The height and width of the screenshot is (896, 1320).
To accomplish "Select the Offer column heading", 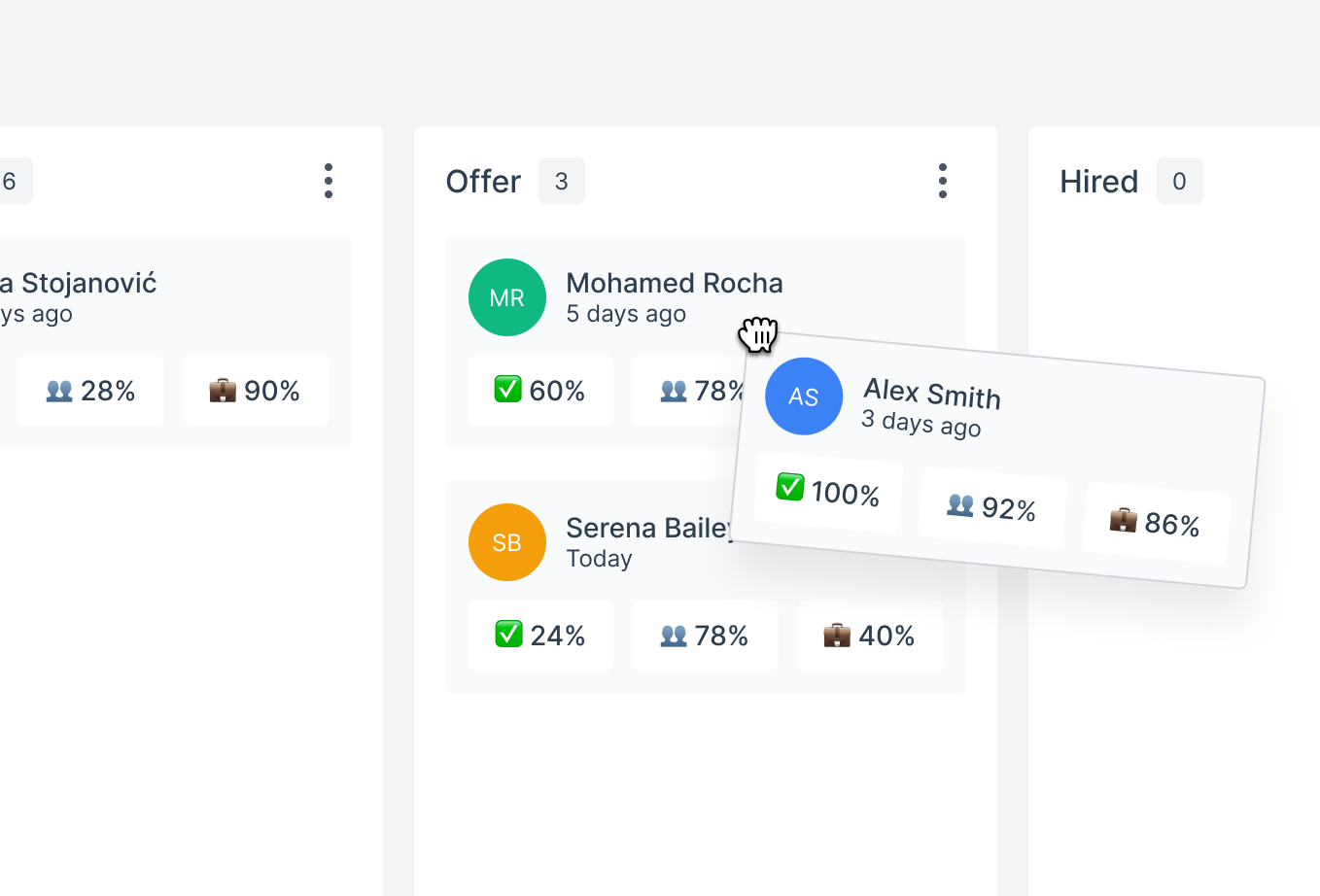I will click(483, 182).
